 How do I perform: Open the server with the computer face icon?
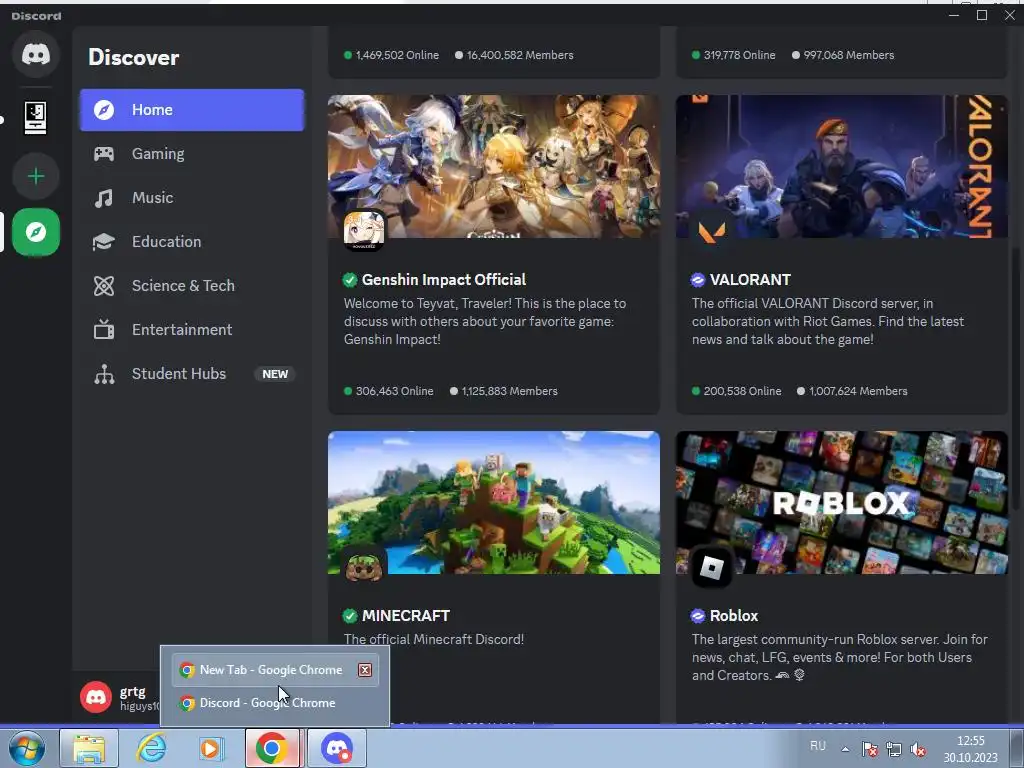point(36,118)
